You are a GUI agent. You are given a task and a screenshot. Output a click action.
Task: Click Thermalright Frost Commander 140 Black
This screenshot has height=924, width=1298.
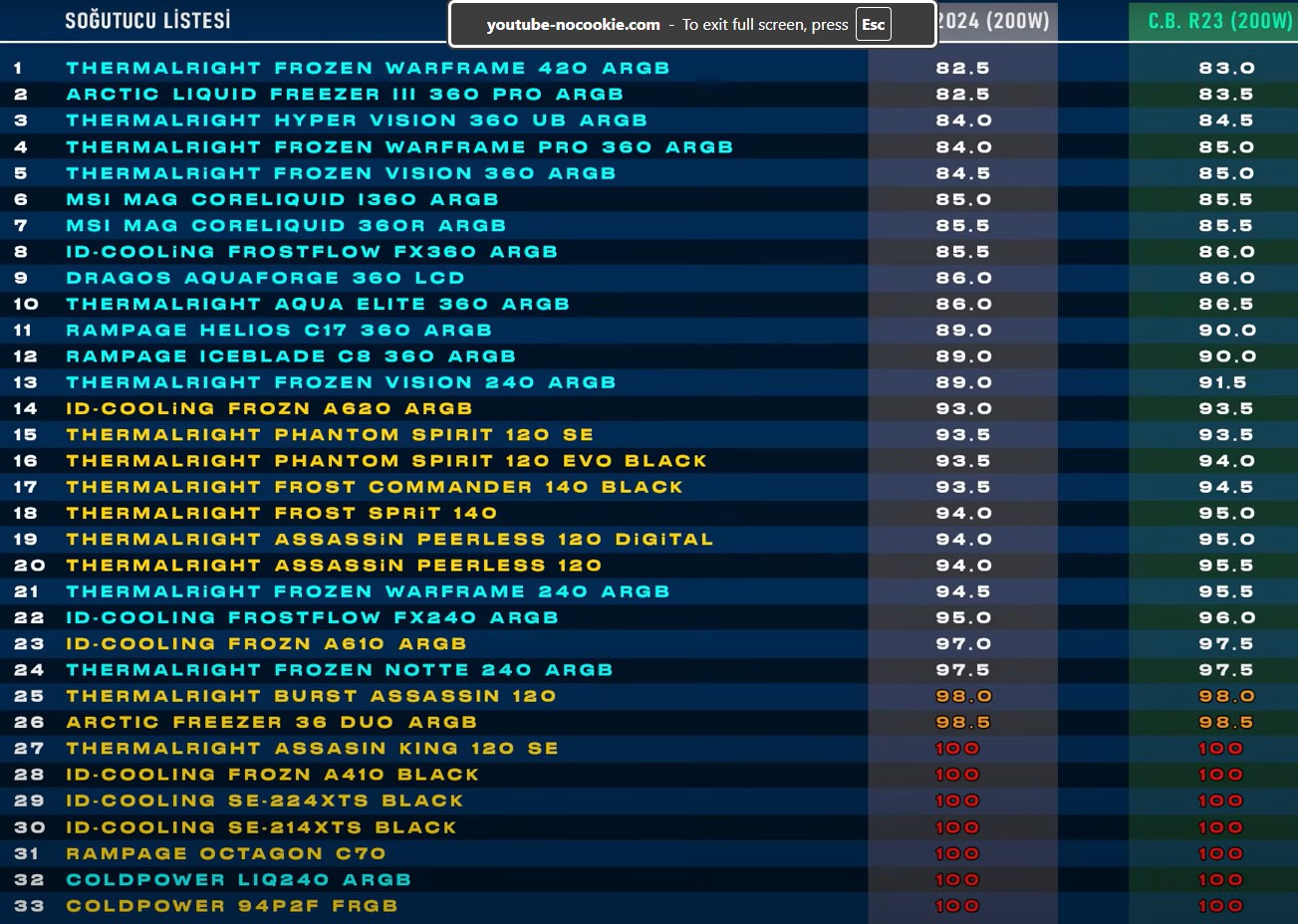click(x=375, y=487)
